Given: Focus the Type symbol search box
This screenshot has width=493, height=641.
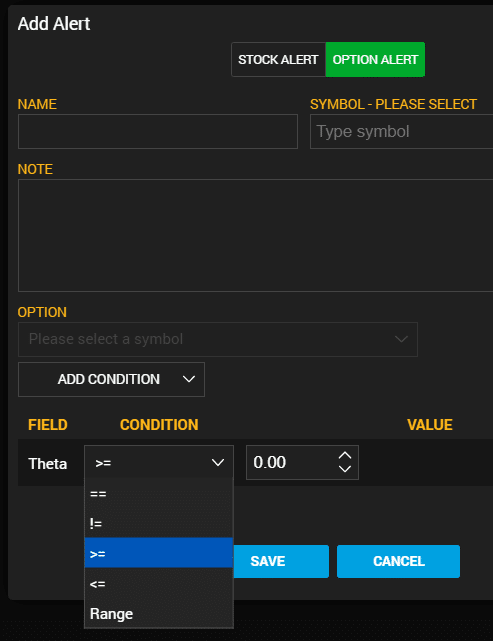Looking at the screenshot, I should coord(401,132).
